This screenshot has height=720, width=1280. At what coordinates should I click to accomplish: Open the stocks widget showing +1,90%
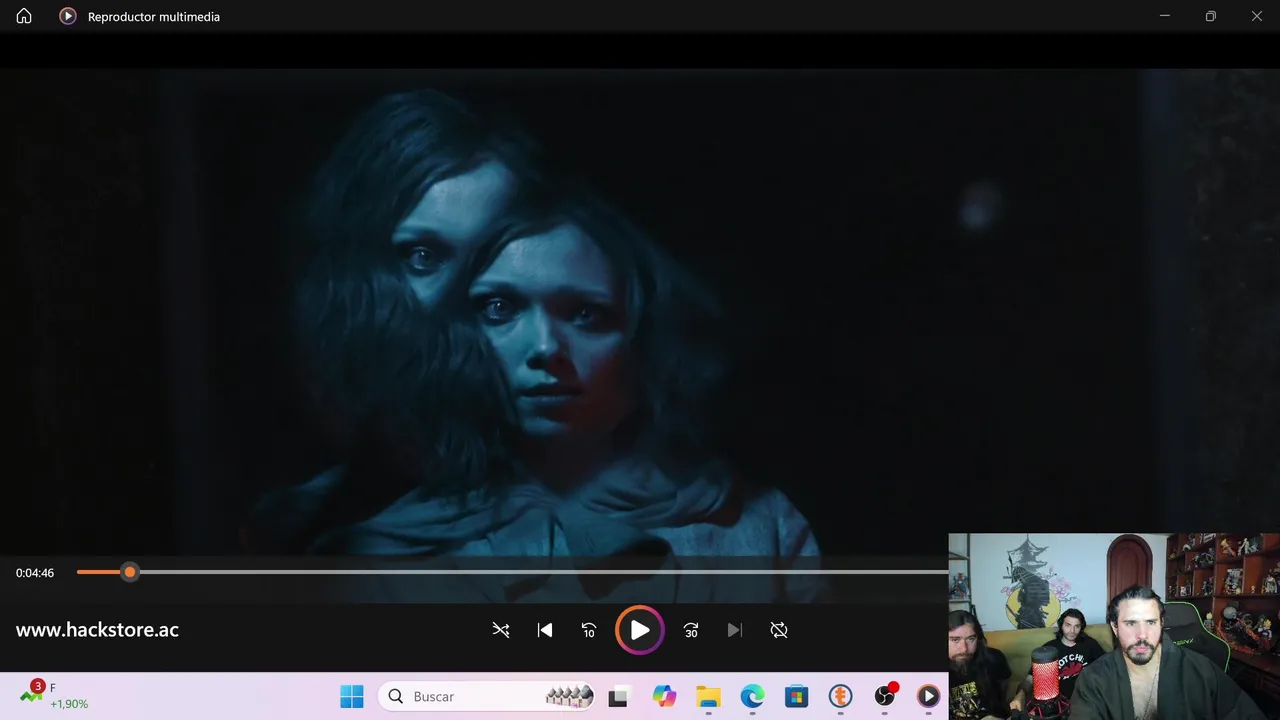pos(55,696)
